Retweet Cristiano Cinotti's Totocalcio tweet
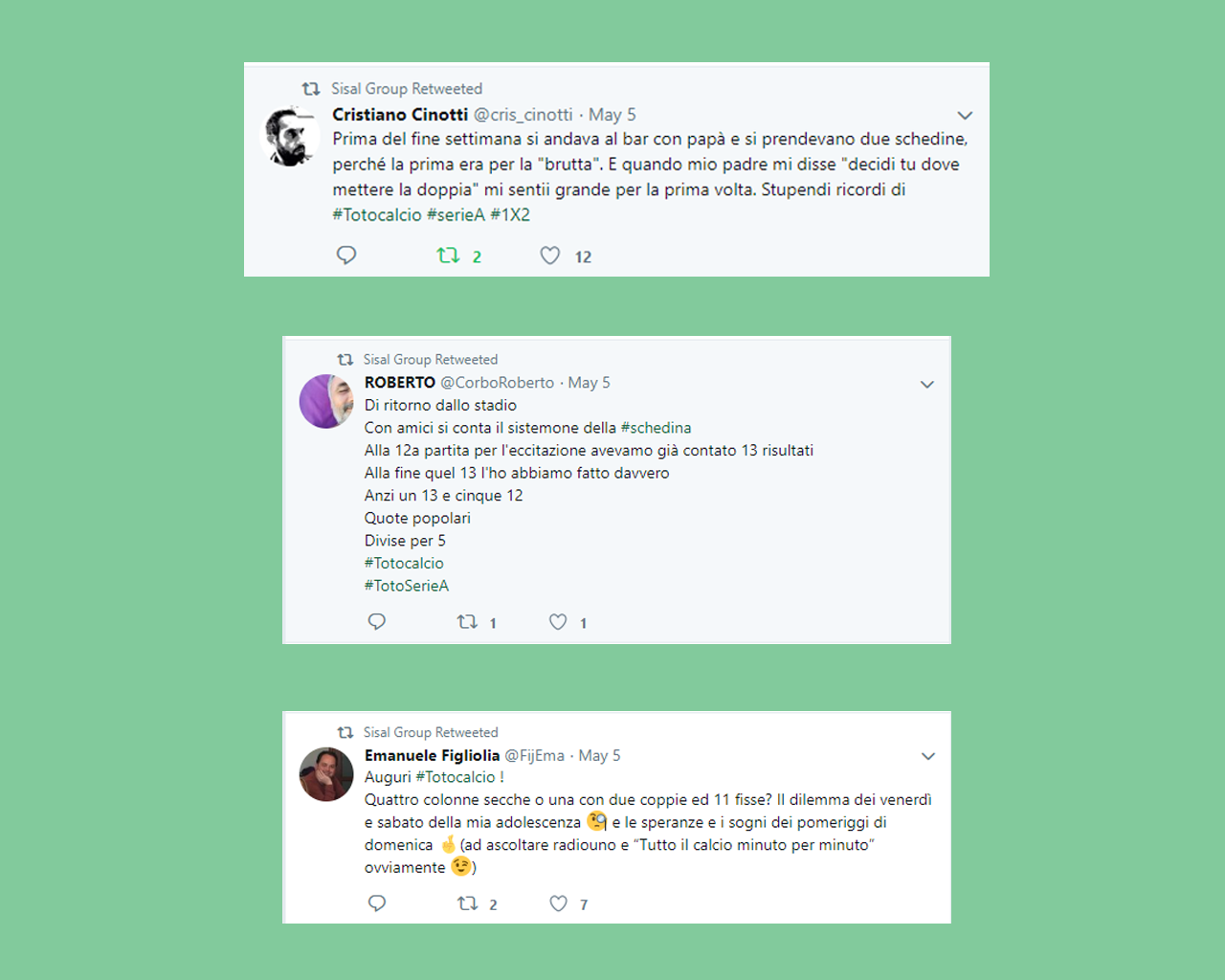 pyautogui.click(x=448, y=256)
